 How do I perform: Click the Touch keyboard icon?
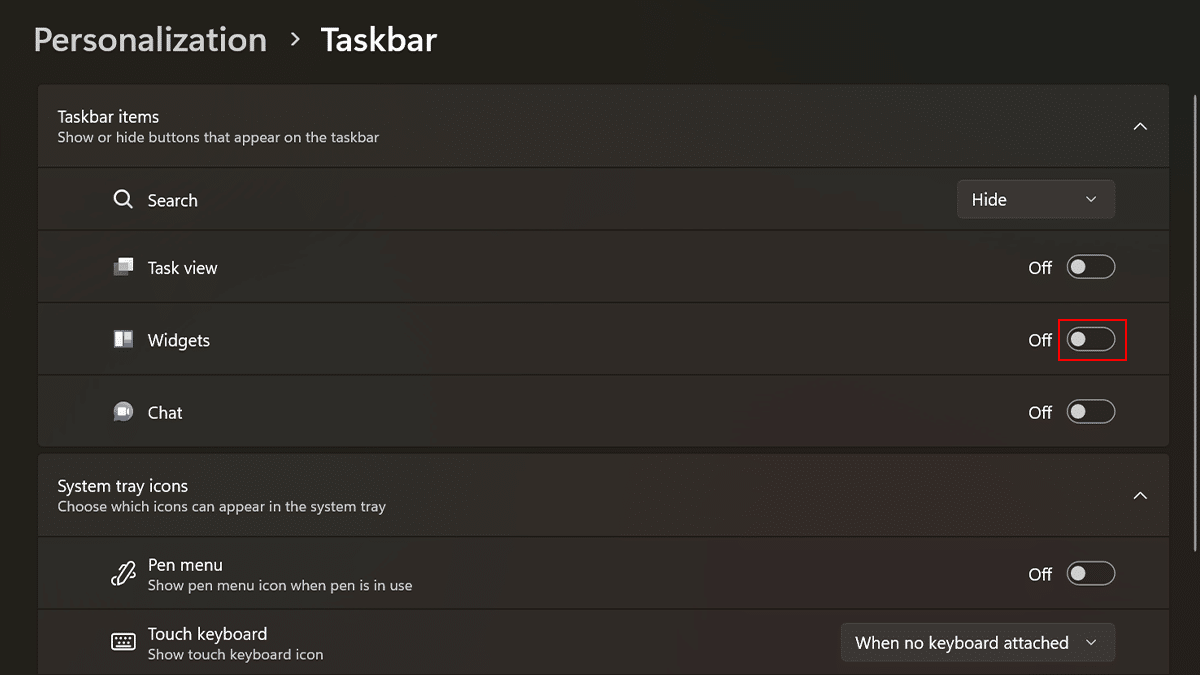point(123,642)
